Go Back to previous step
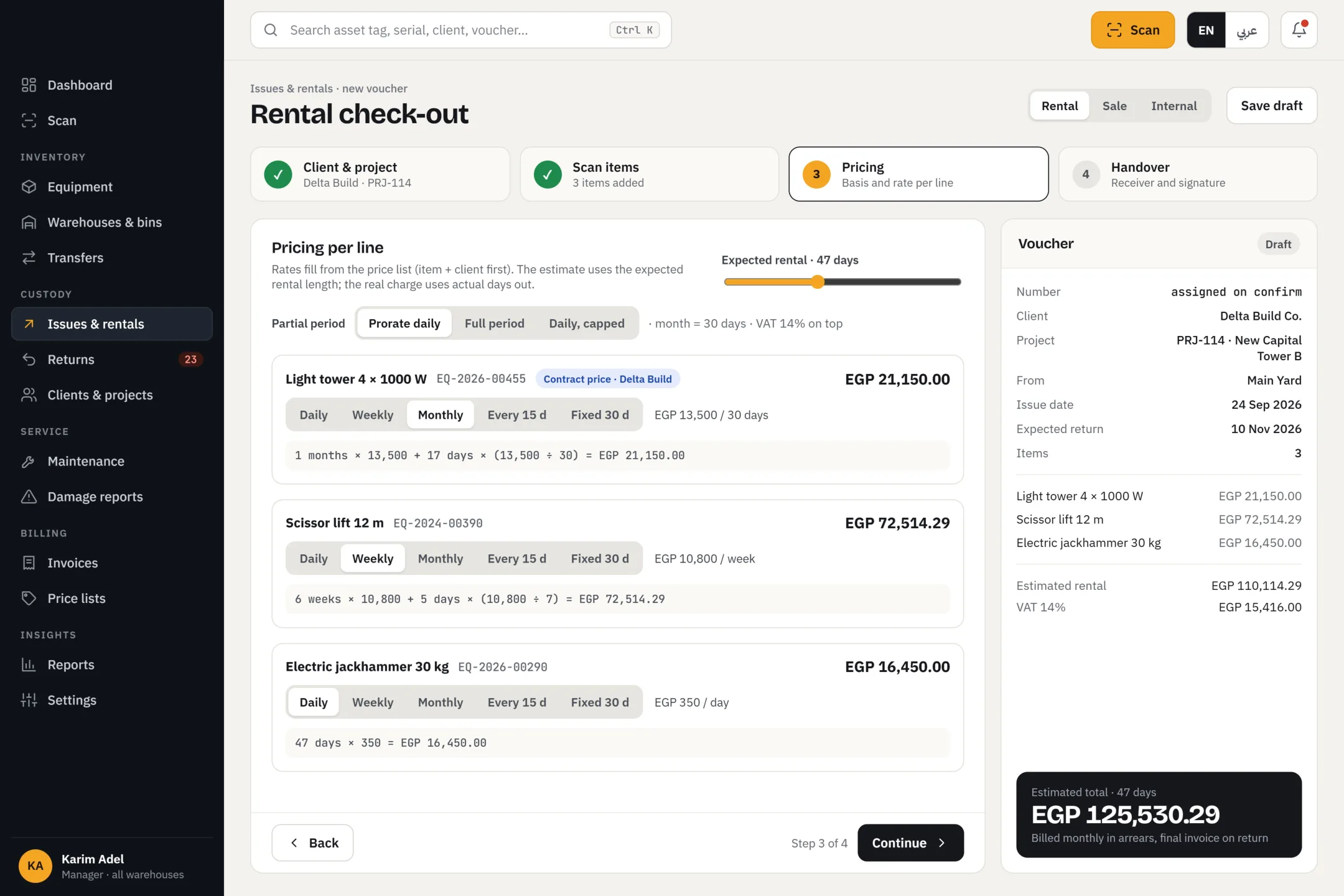Image resolution: width=1344 pixels, height=896 pixels. point(312,842)
